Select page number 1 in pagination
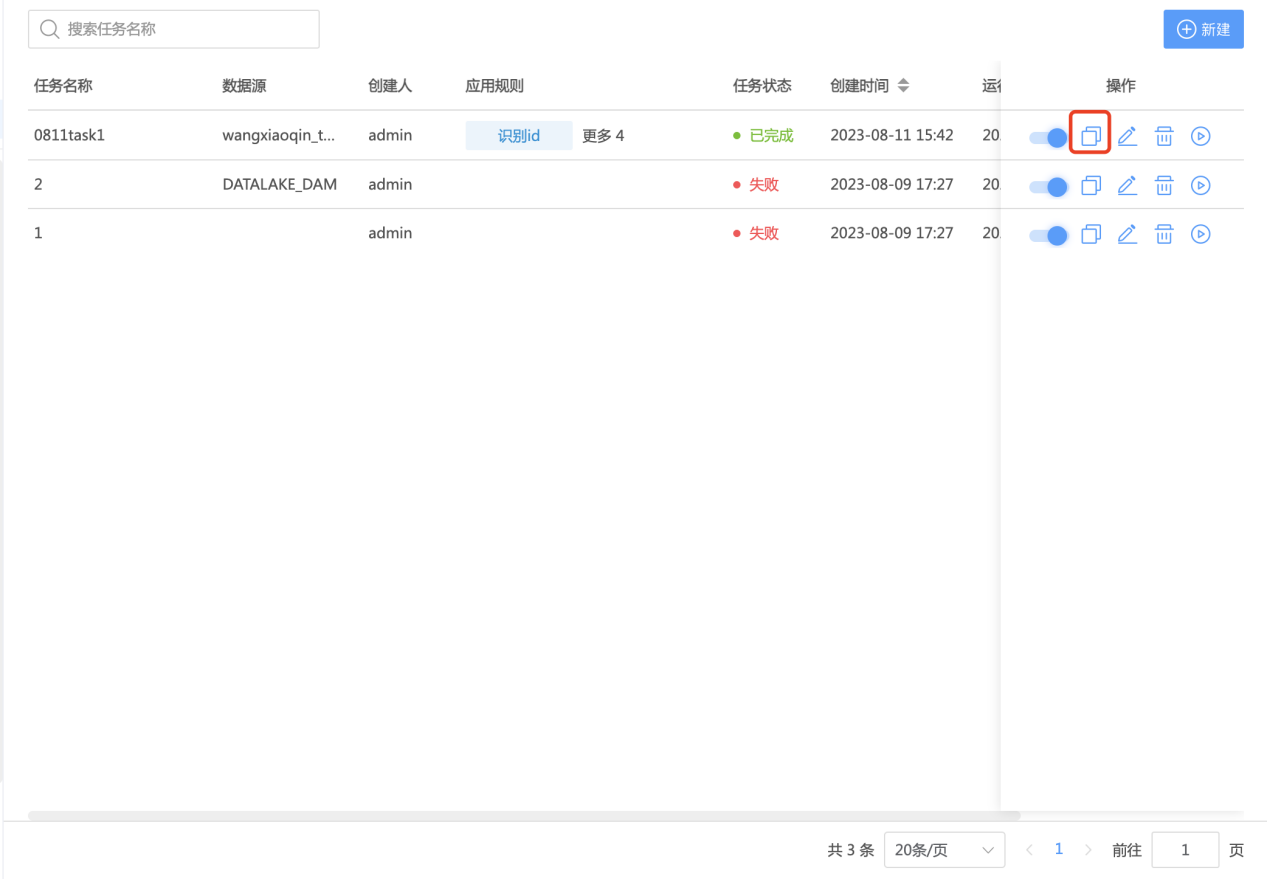 pos(1059,849)
